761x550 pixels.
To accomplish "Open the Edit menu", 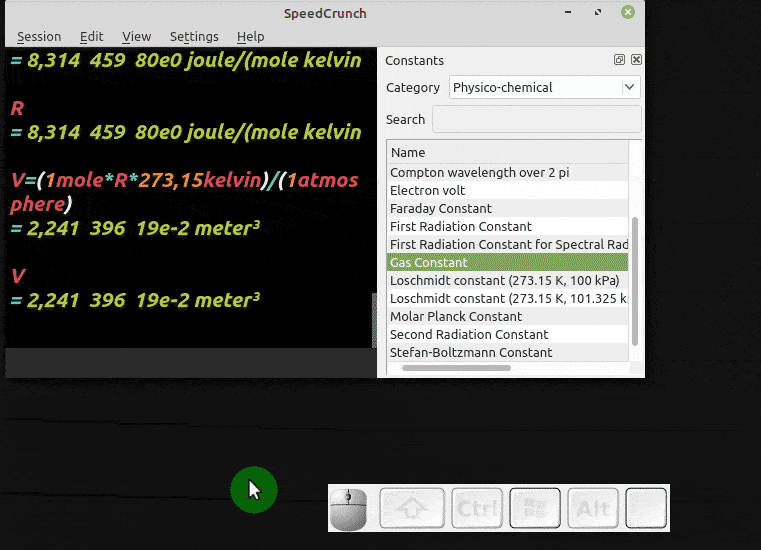I will click(91, 36).
